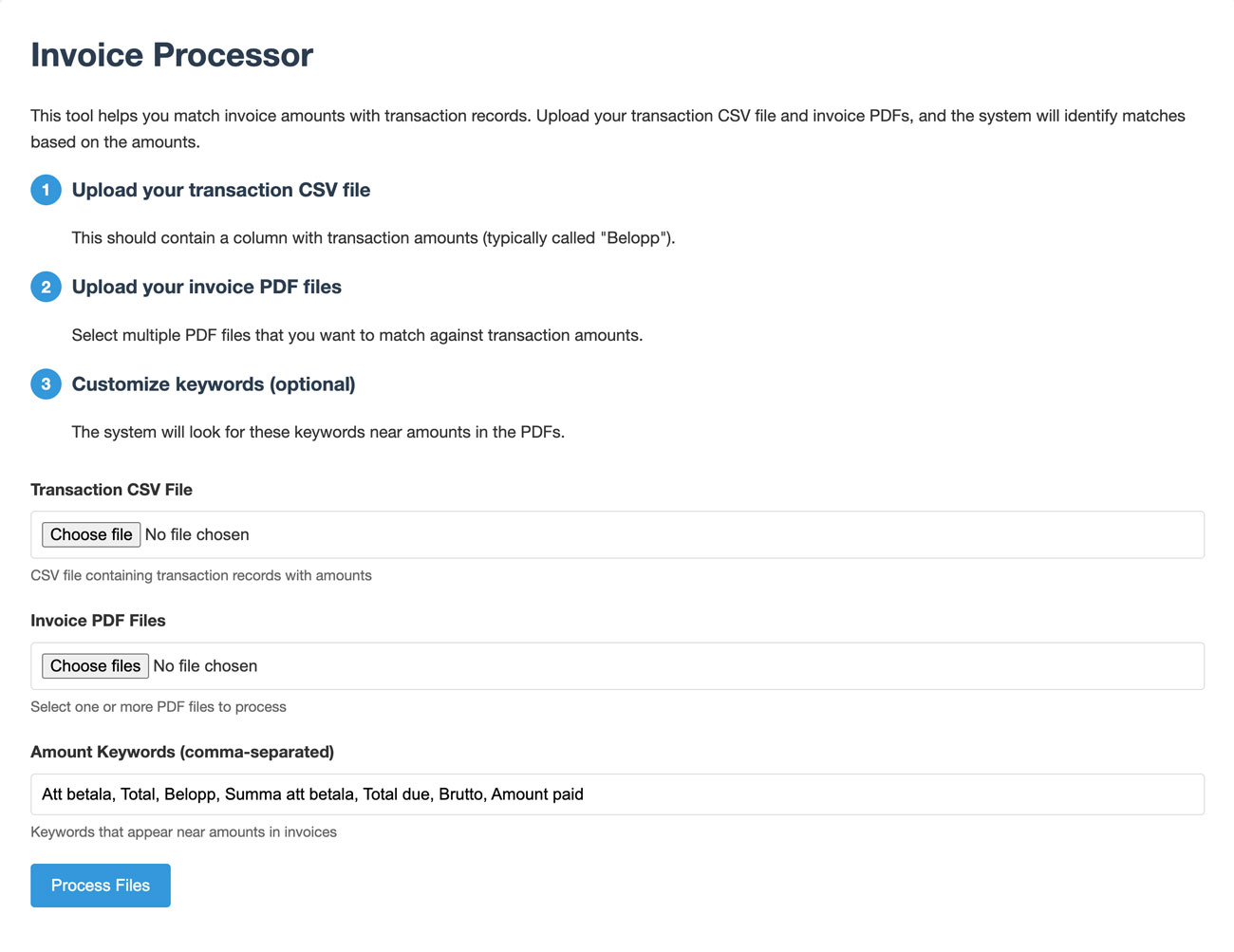Viewport: 1234px width, 952px height.
Task: Click the step 3 number badge
Action: (x=46, y=384)
